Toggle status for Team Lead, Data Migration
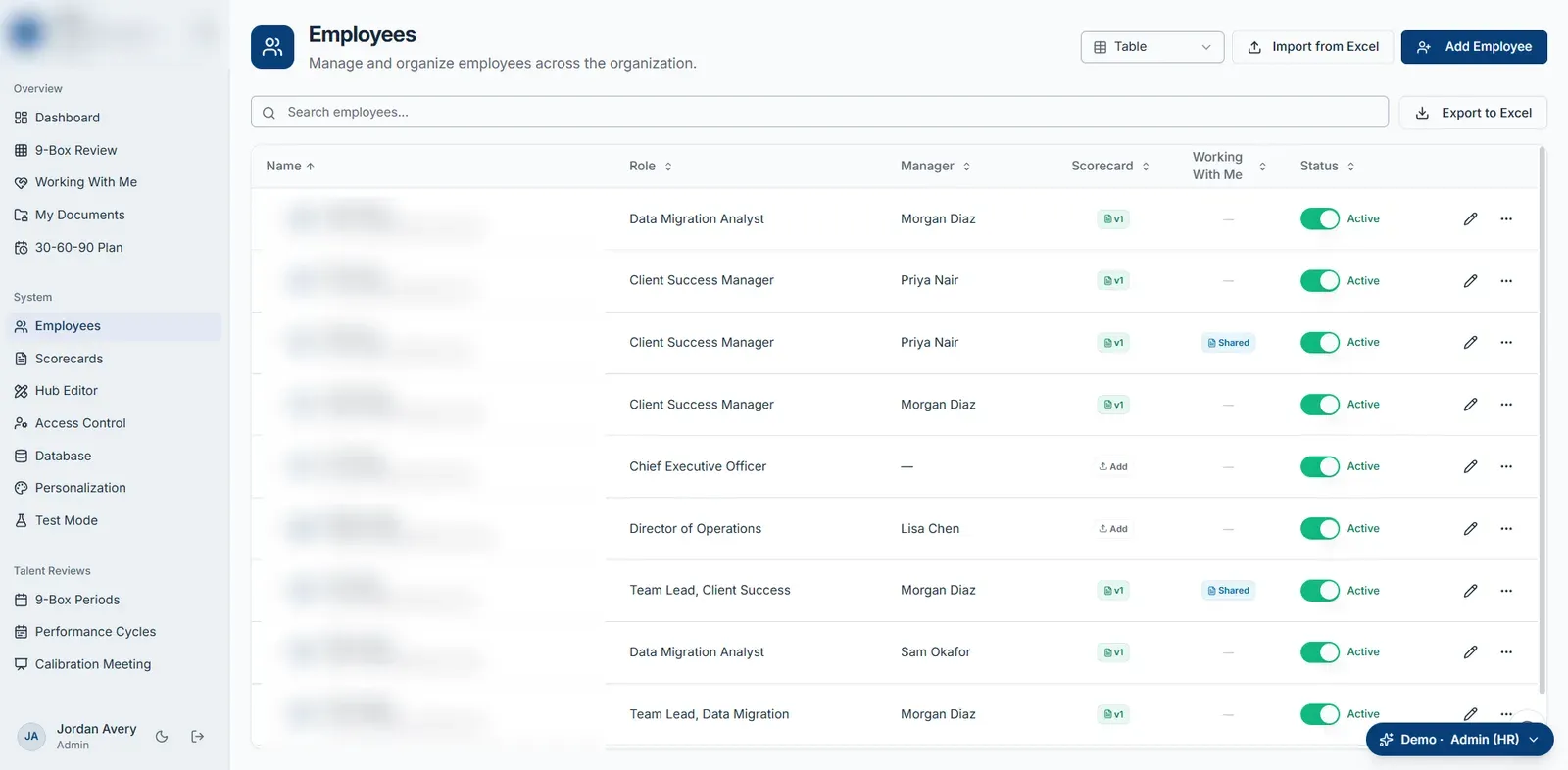 coord(1320,714)
